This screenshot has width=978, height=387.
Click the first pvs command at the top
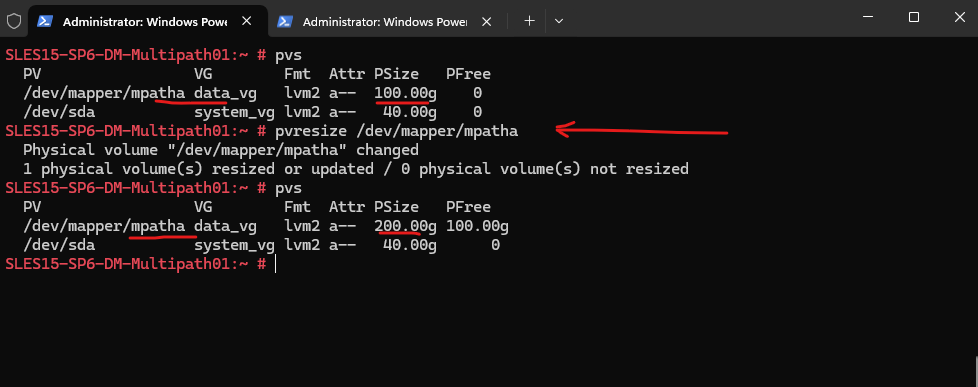[x=288, y=54]
